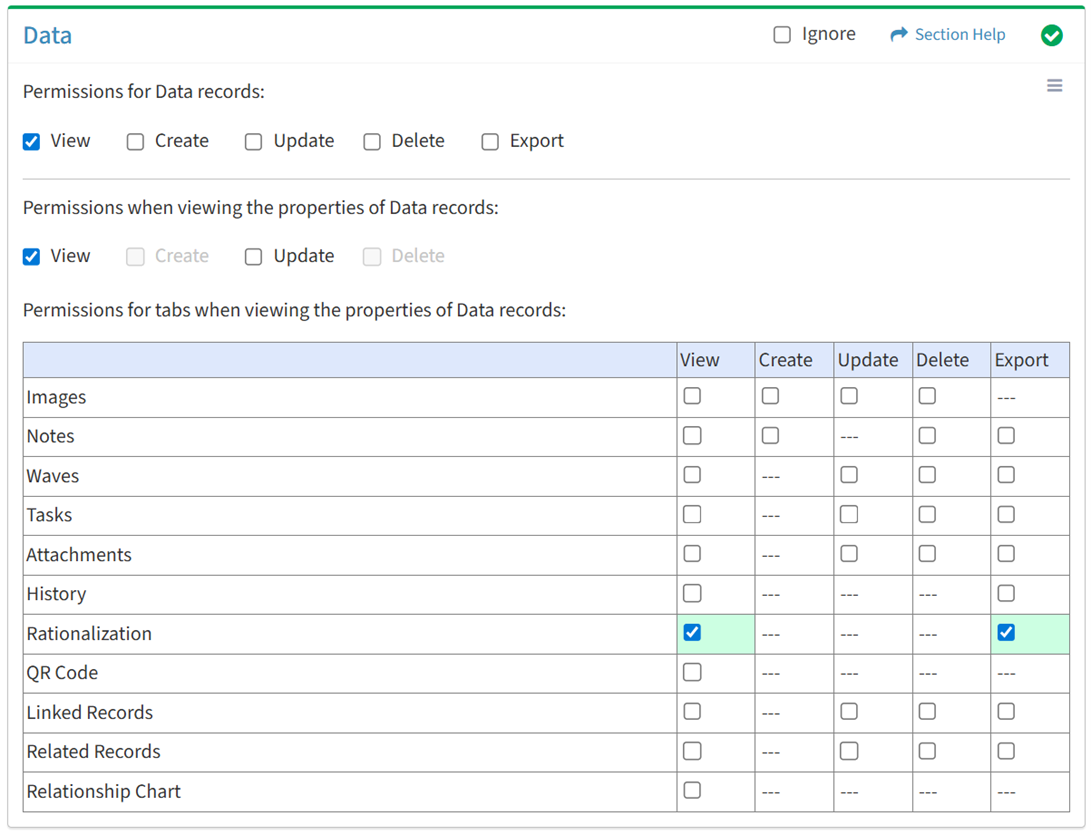The height and width of the screenshot is (835, 1091).
Task: Enable Create for the Notes tab
Action: [770, 436]
